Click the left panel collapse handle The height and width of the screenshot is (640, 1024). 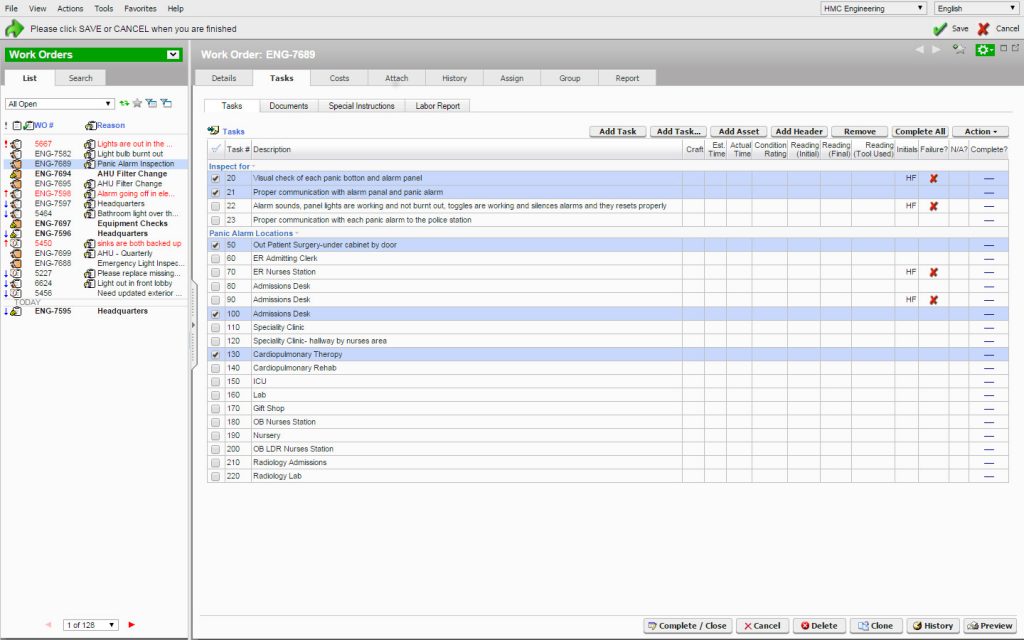193,325
